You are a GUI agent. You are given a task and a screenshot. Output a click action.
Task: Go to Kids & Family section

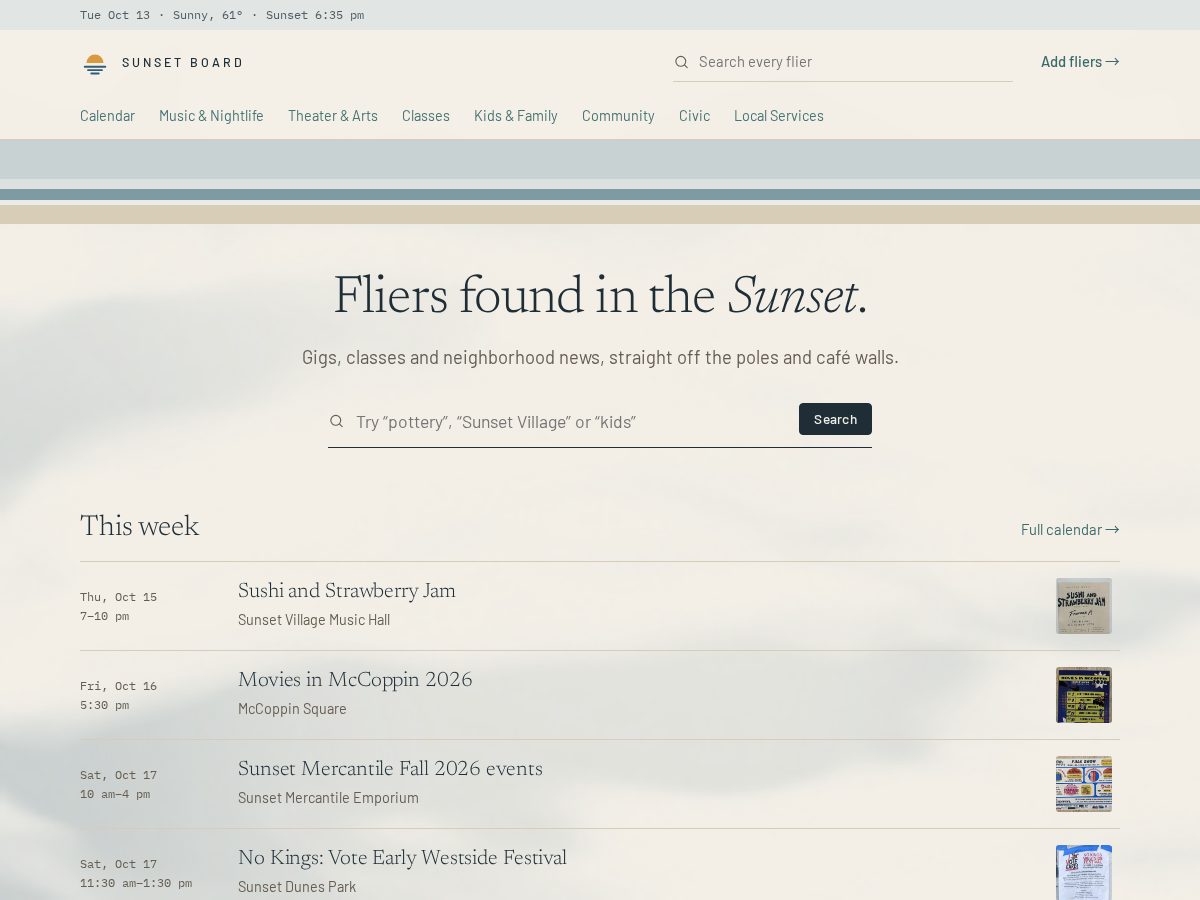click(516, 116)
